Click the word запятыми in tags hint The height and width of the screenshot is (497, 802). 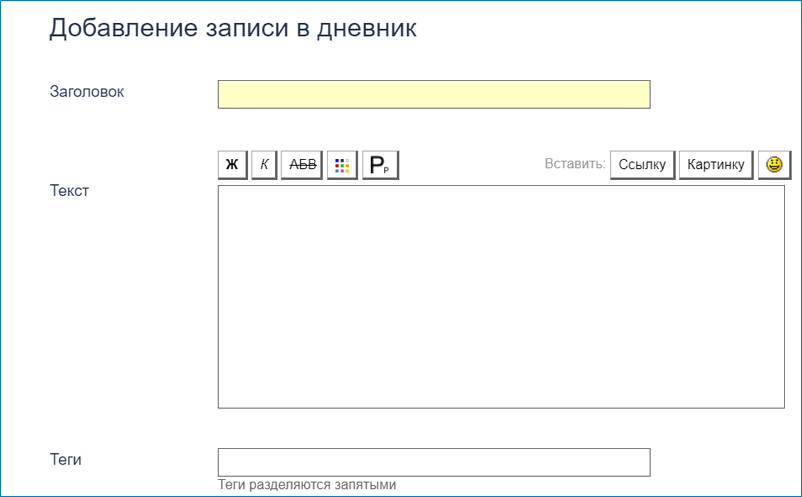point(367,485)
